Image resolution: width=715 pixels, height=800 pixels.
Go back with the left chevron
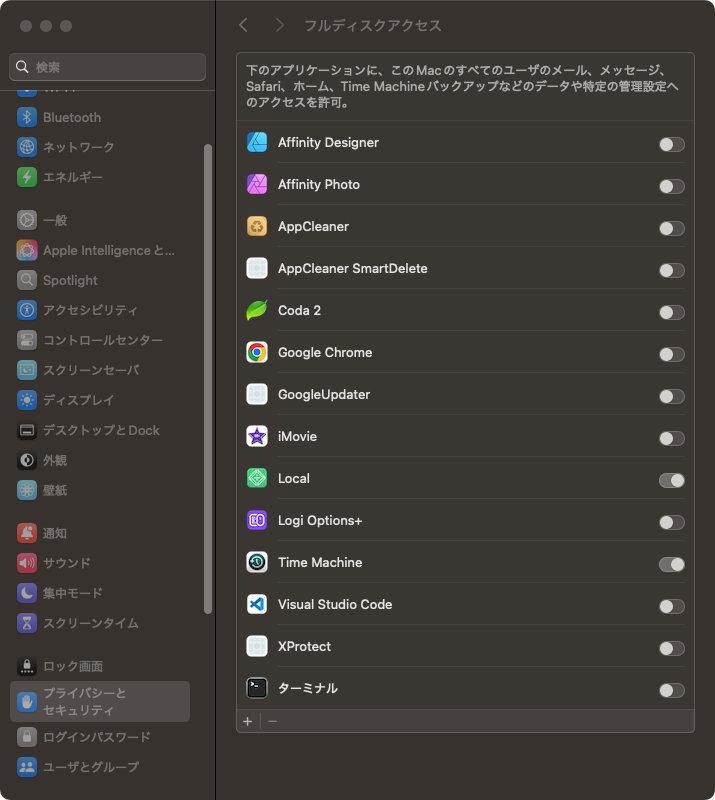(244, 25)
